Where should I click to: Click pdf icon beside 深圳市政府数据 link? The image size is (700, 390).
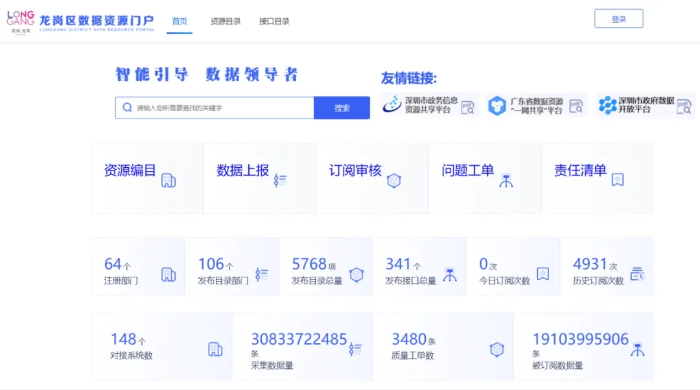(683, 106)
